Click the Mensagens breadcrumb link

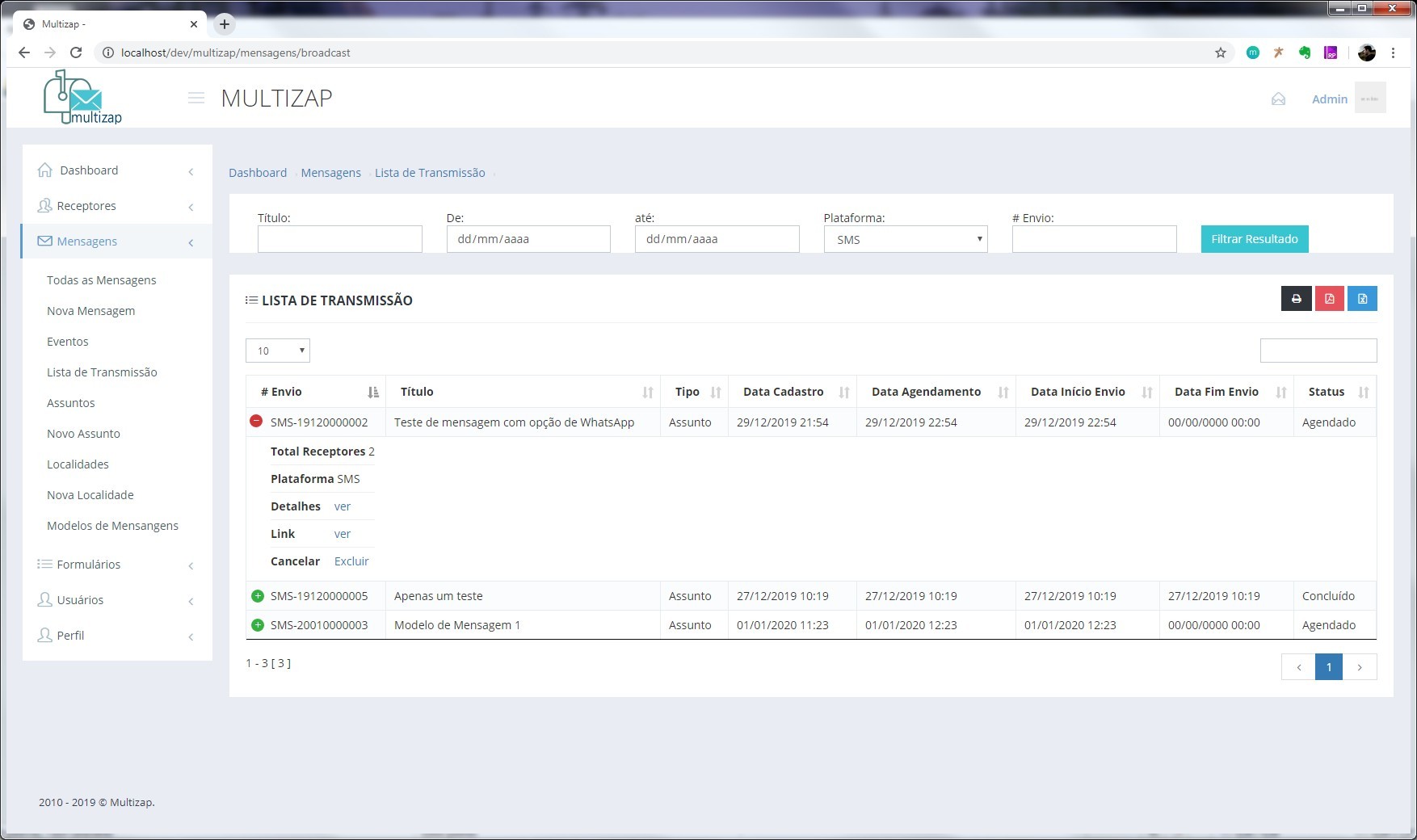331,173
